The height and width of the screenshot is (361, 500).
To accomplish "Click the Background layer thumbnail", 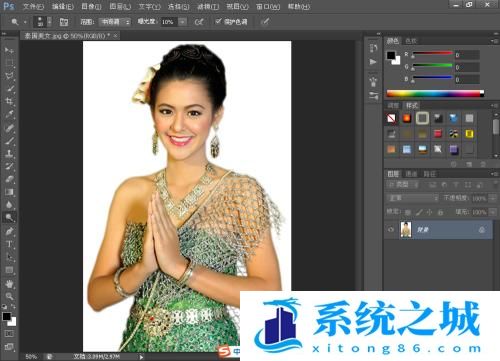I will click(406, 229).
